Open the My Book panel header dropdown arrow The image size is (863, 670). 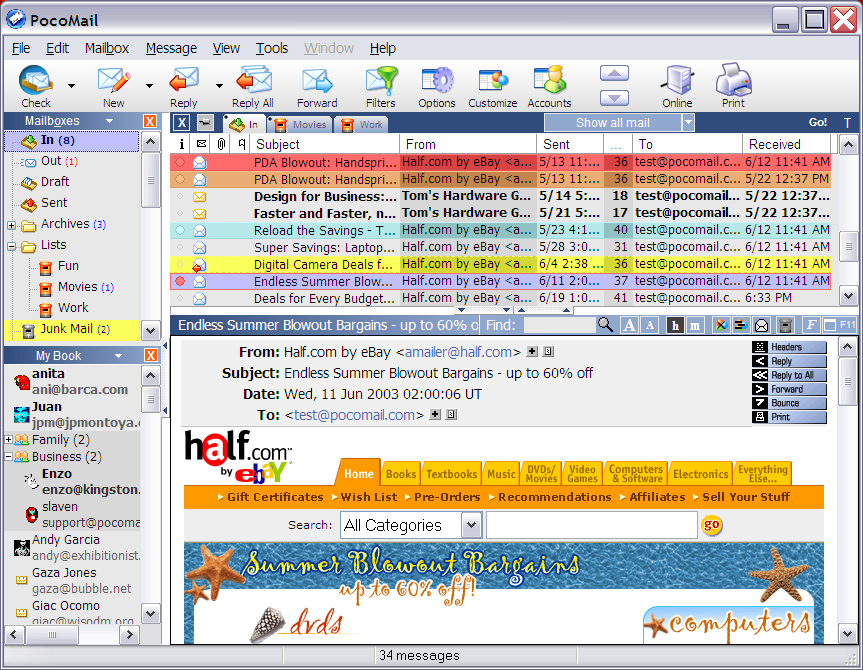pos(118,356)
